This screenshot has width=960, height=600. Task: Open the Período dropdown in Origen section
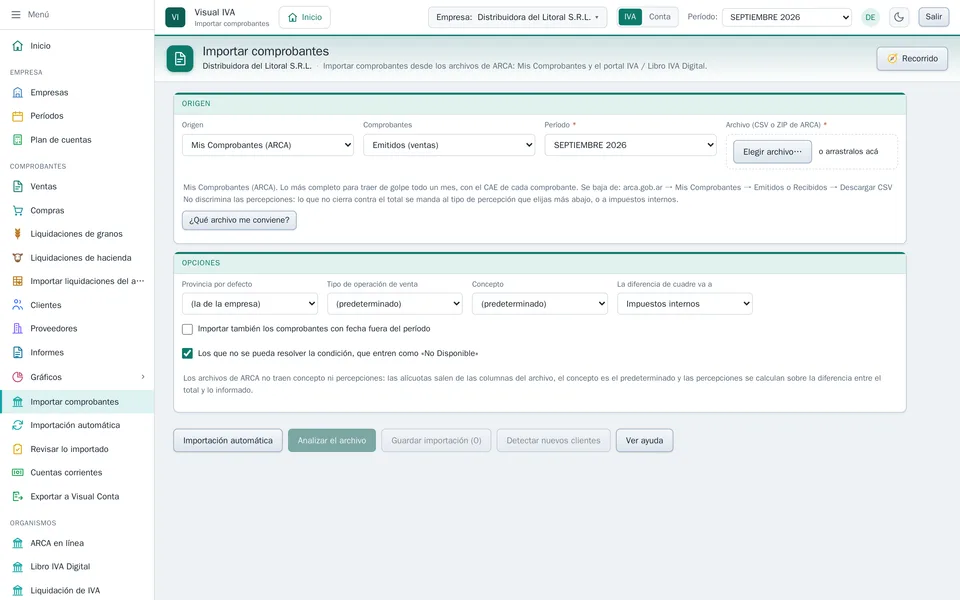pyautogui.click(x=630, y=145)
